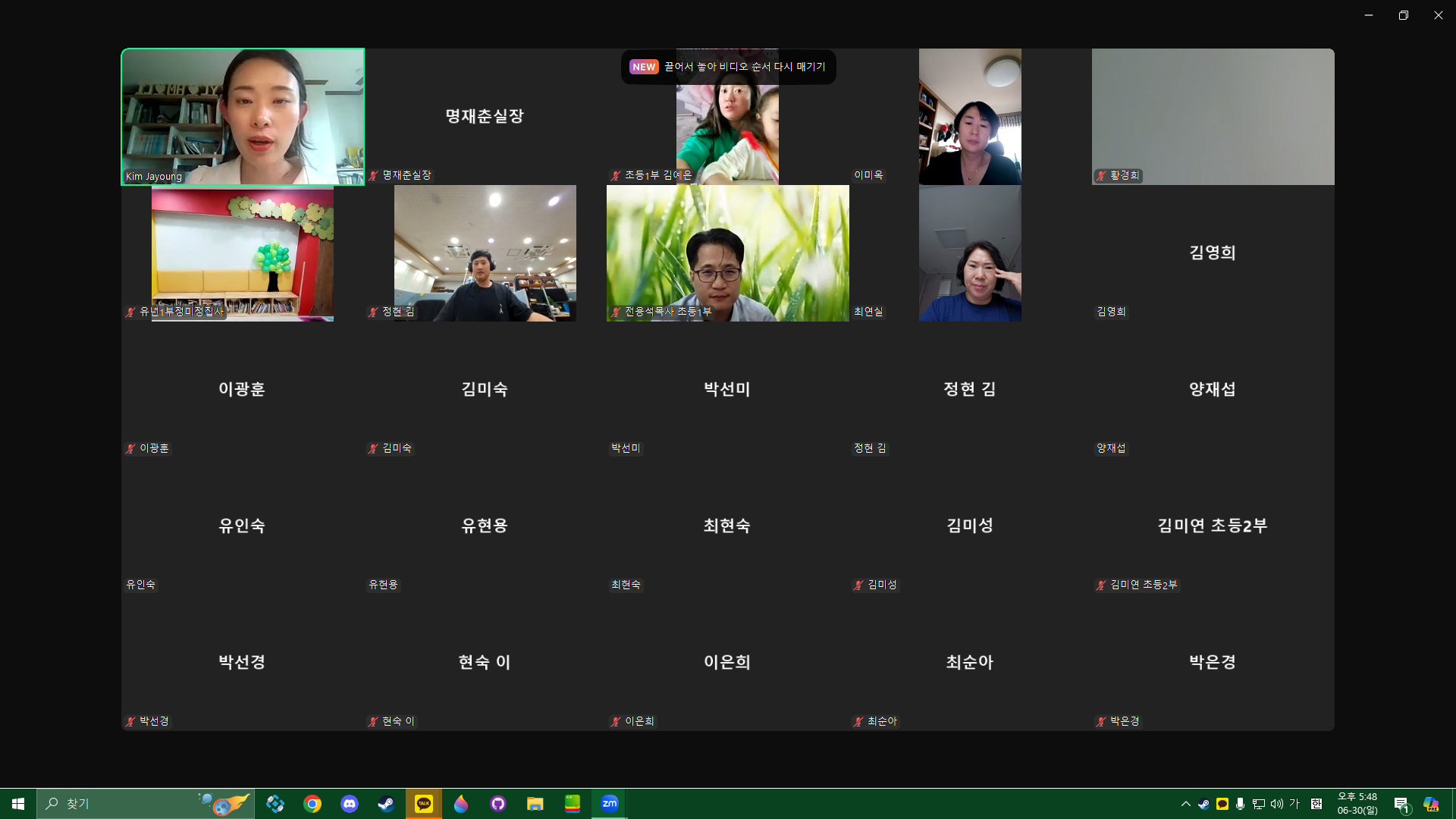Click the muted mic icon for 전용석목사 초등1부
Viewport: 1456px width, 819px height.
tap(616, 312)
